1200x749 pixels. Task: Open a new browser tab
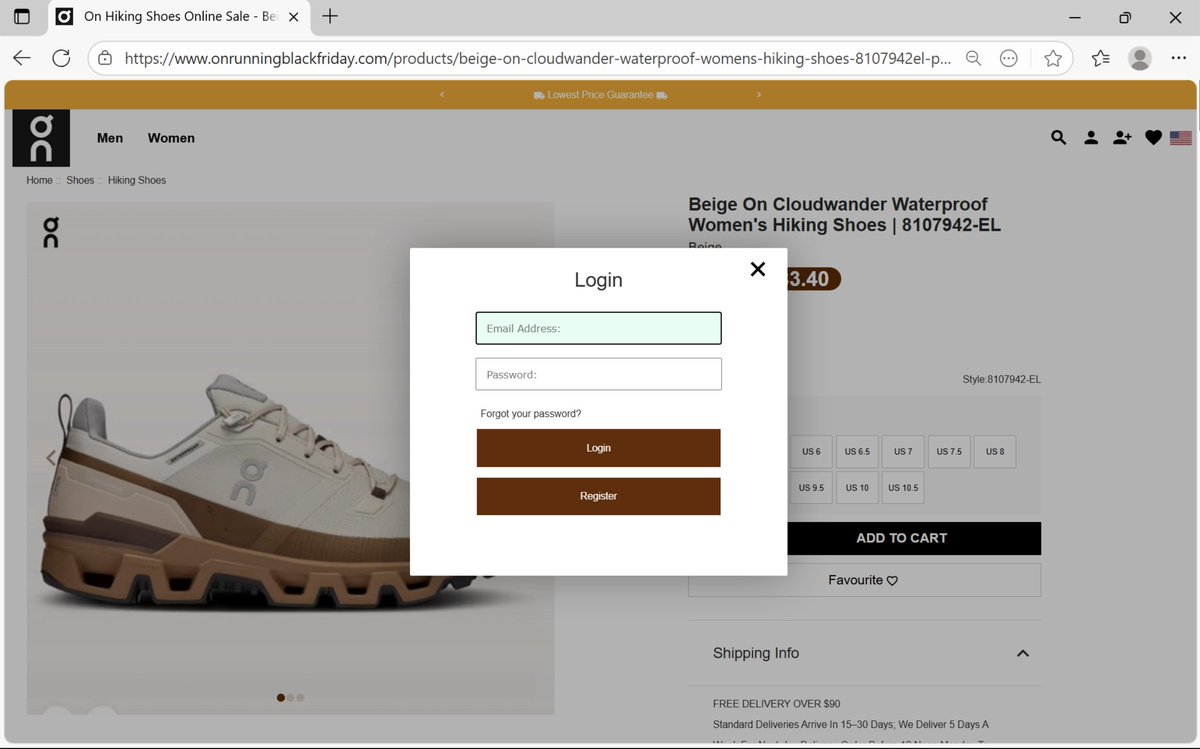click(x=330, y=16)
